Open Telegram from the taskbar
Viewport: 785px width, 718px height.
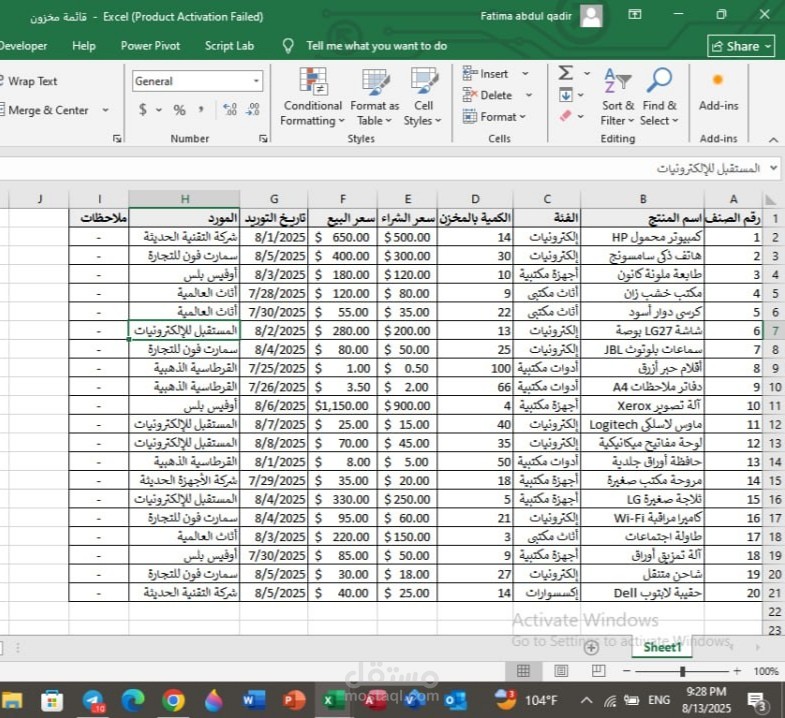[93, 700]
